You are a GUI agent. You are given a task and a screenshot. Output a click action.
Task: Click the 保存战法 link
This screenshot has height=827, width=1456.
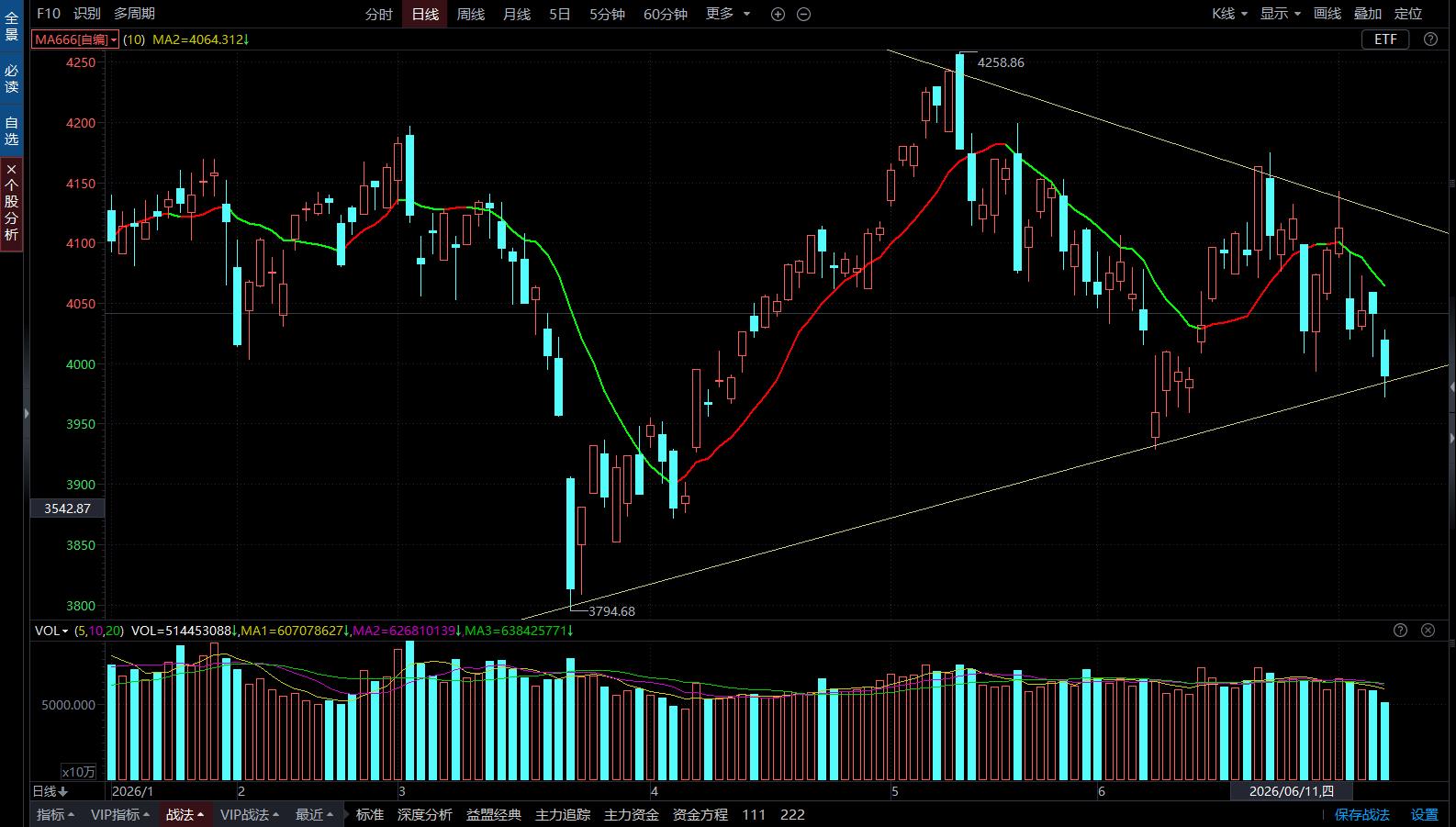pos(1361,814)
